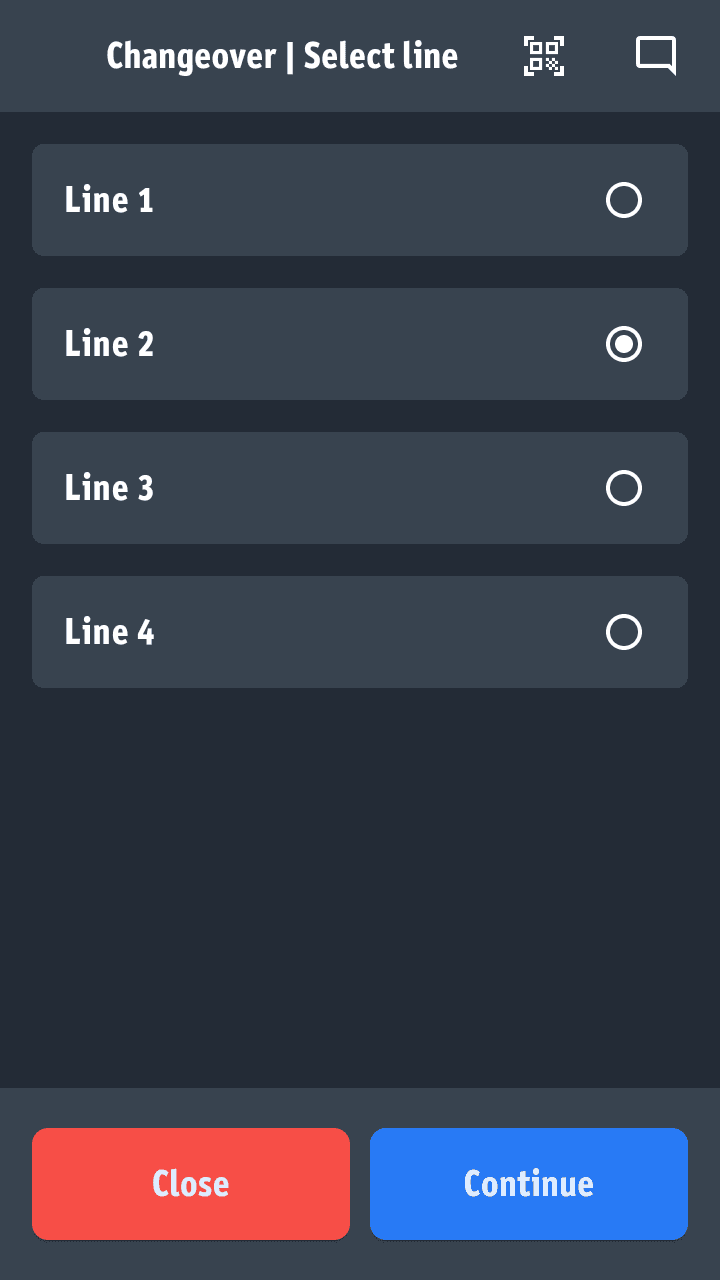Deselect Line 2 by tapping its radio button

pyautogui.click(x=623, y=344)
